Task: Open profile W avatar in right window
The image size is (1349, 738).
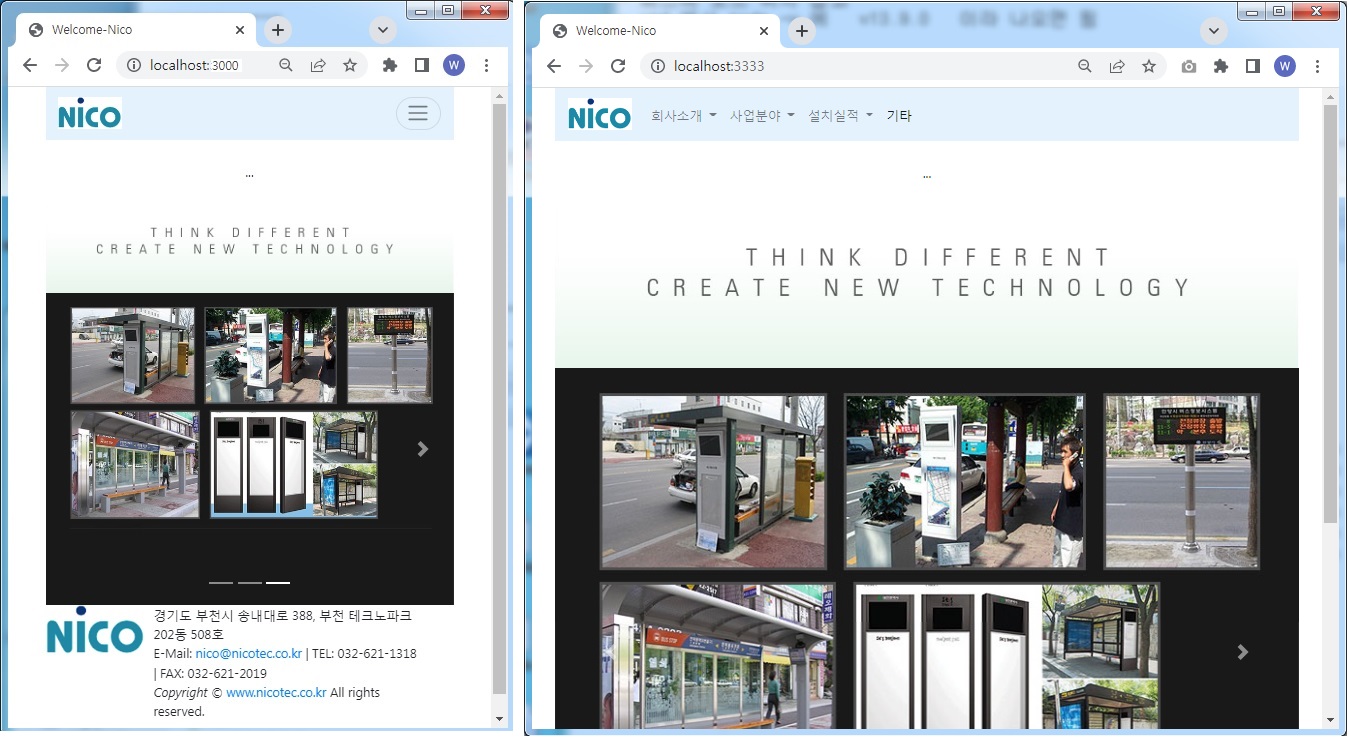Action: [x=1285, y=66]
